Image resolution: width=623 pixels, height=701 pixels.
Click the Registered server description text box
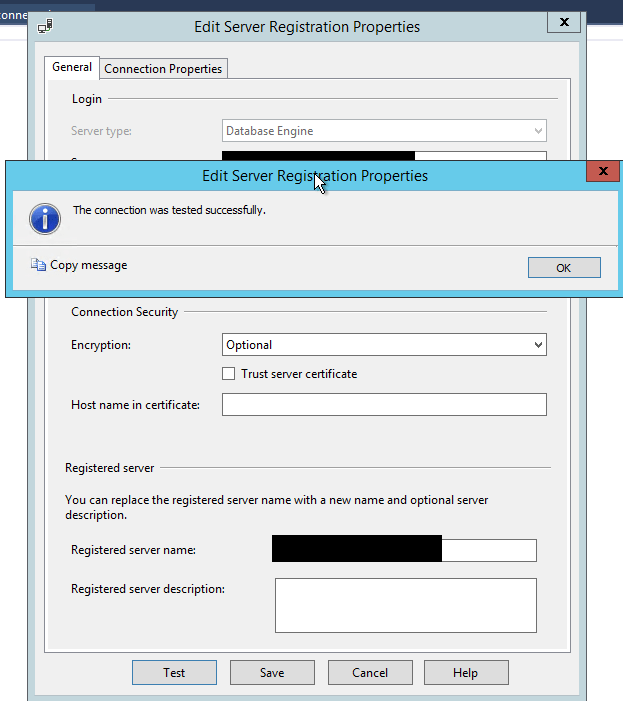405,605
